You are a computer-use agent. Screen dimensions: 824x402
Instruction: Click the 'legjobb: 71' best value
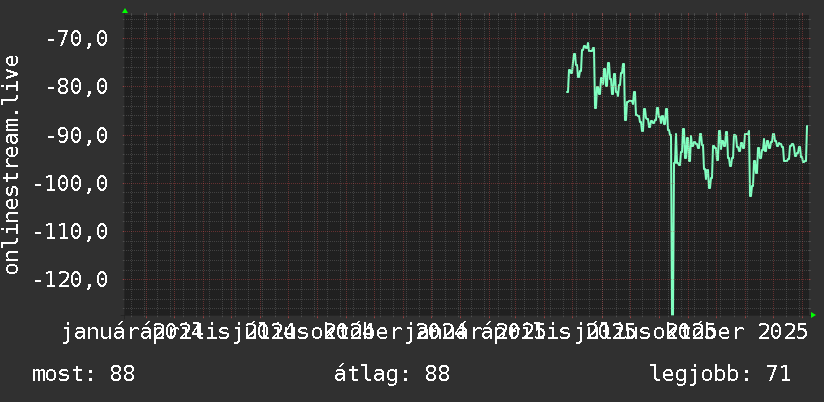pos(720,374)
